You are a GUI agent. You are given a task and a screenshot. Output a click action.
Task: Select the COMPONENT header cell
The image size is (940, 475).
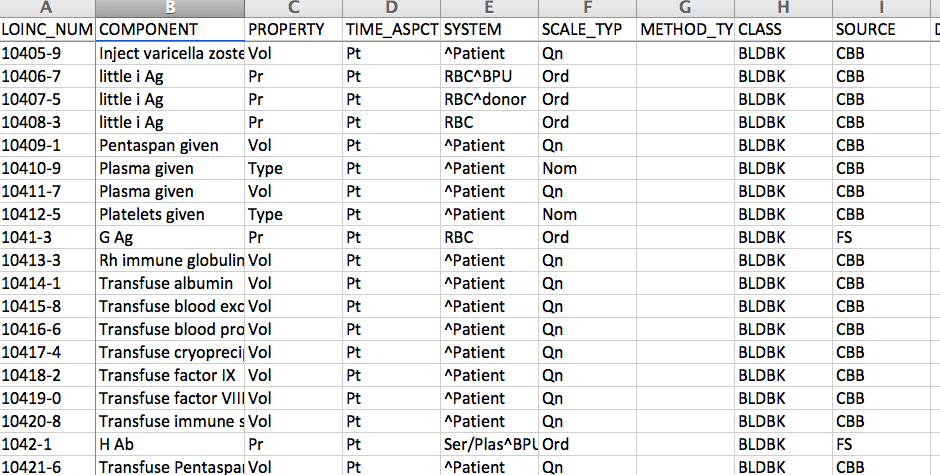point(170,29)
